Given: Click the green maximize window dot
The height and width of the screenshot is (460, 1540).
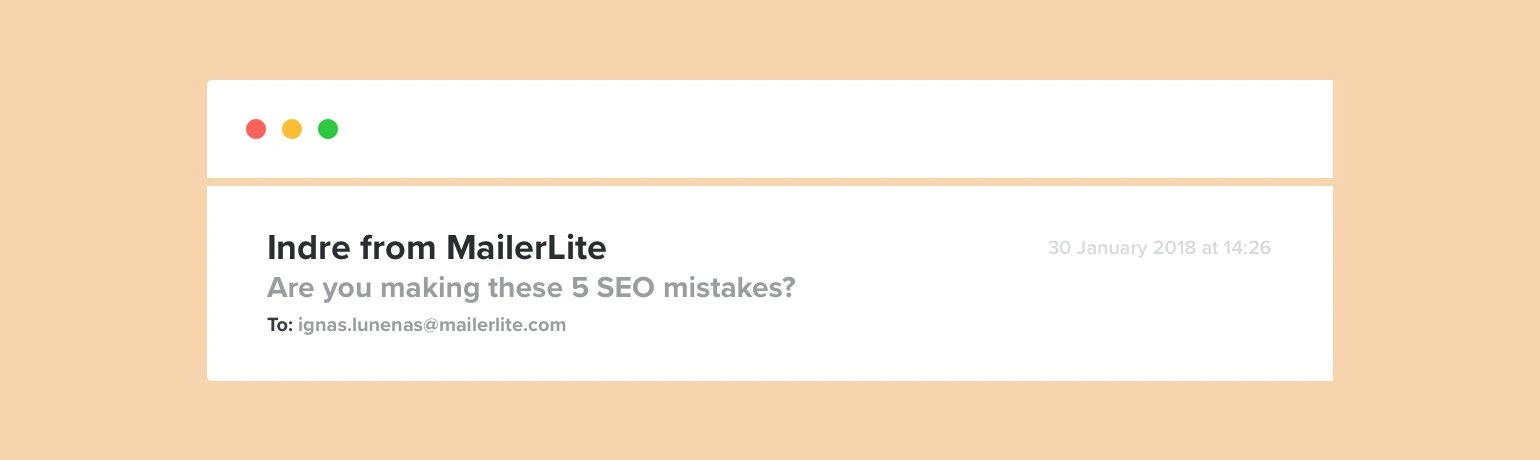Looking at the screenshot, I should [x=328, y=129].
